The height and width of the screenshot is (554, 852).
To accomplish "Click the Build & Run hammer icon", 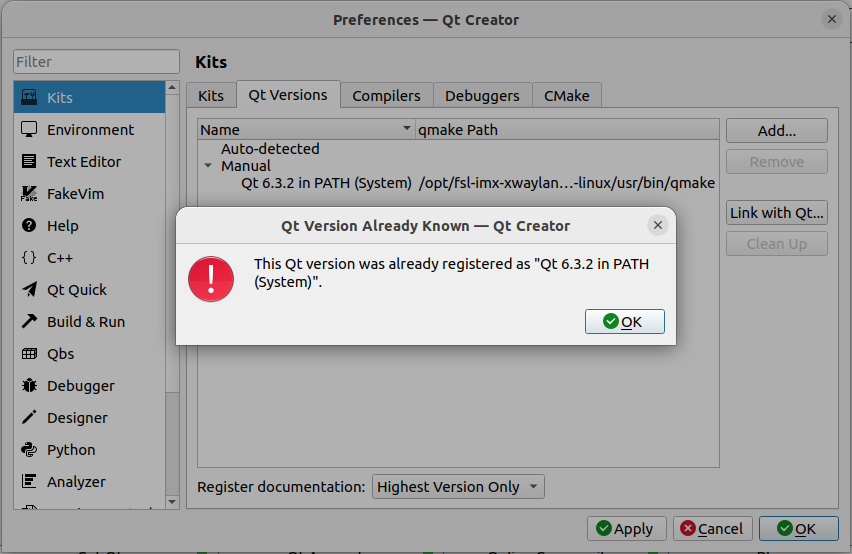I will click(x=29, y=322).
